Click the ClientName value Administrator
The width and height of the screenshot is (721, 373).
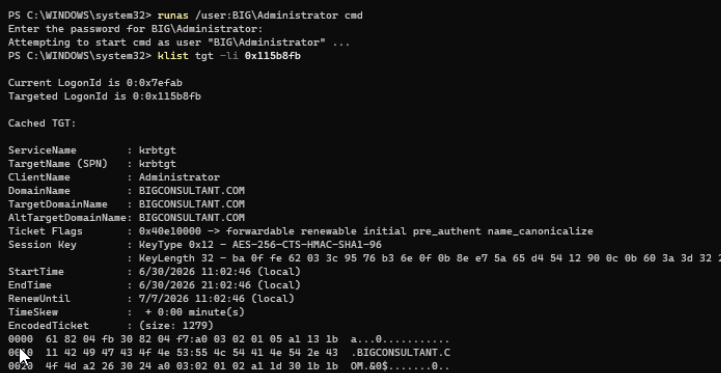pyautogui.click(x=179, y=178)
